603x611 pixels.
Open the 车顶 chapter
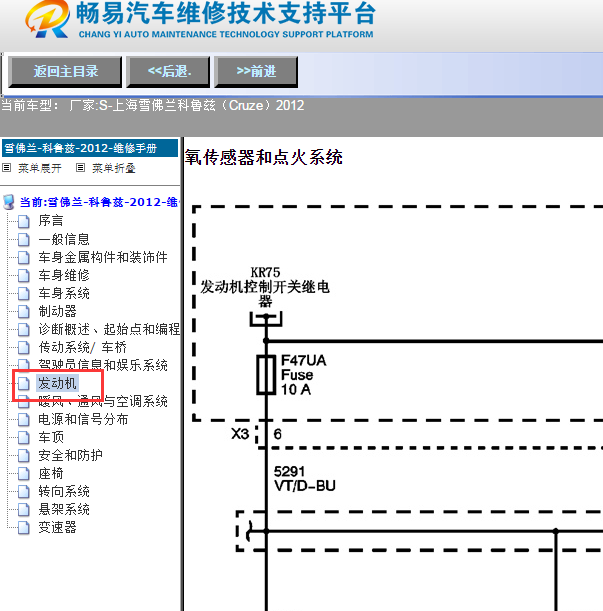pos(51,437)
